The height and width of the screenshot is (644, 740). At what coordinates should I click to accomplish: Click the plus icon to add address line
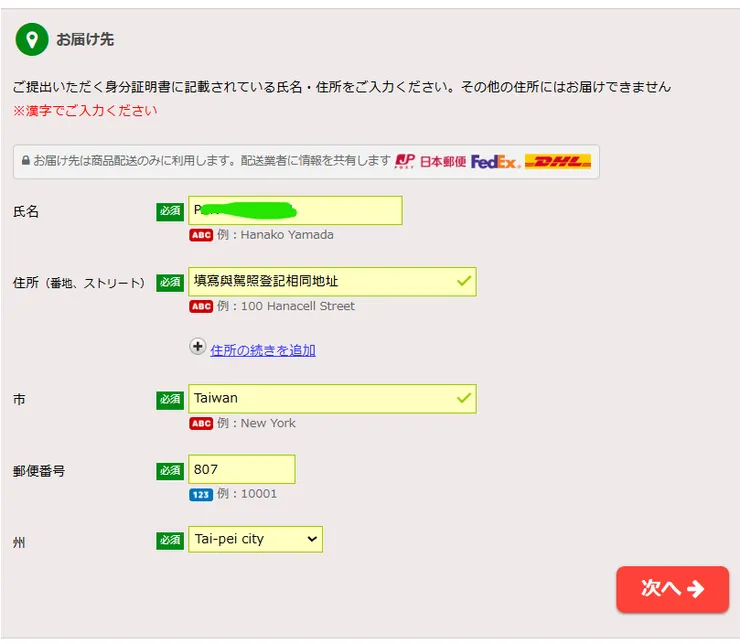(x=198, y=347)
